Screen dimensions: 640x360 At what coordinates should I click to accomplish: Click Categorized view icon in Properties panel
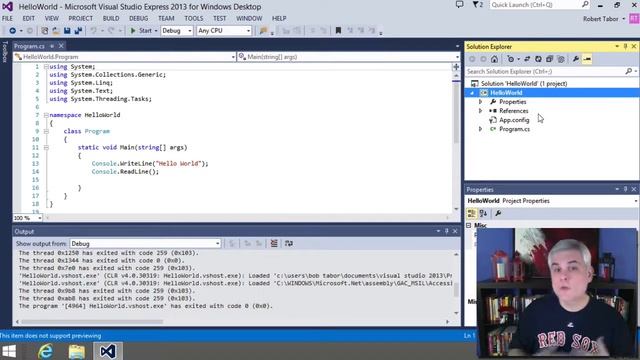471,213
